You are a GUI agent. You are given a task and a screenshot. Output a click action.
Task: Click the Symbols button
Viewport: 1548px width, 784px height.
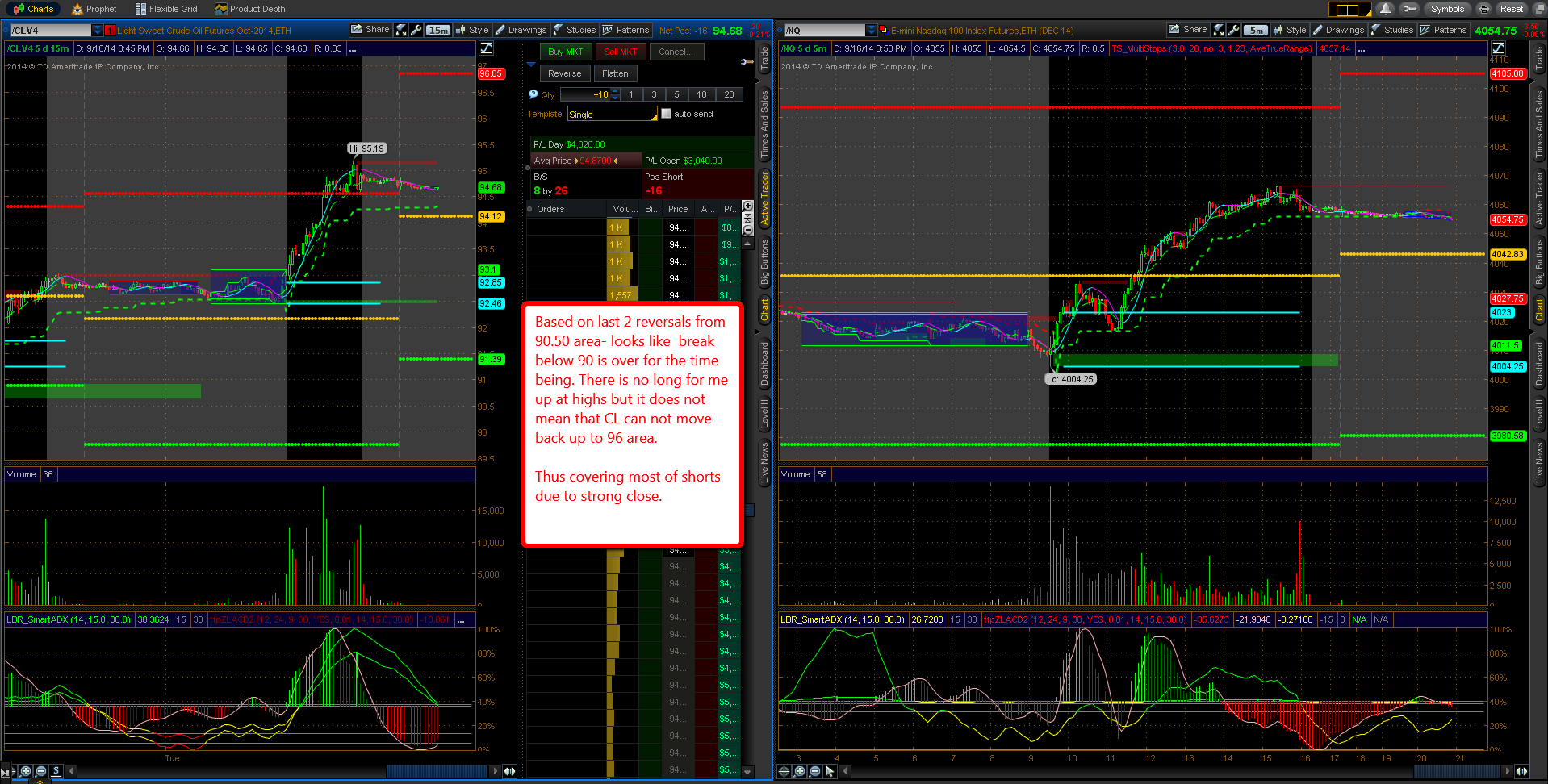1447,9
